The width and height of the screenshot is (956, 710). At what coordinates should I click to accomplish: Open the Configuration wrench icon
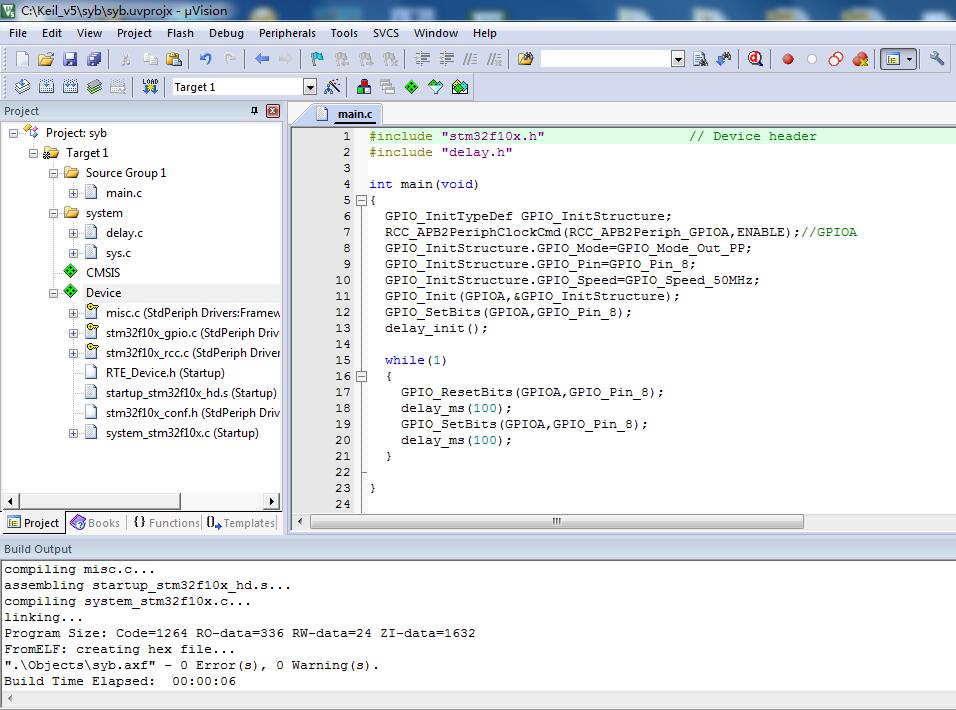coord(936,59)
